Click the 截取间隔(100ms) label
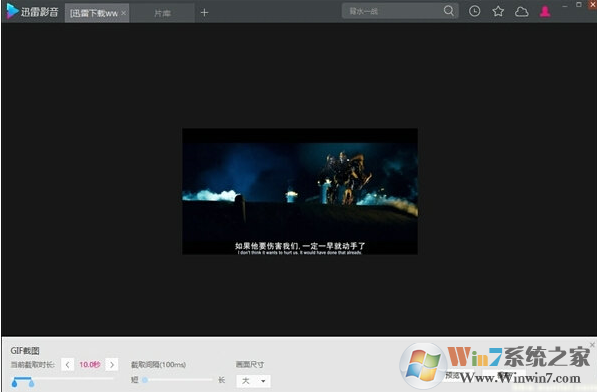Image resolution: width=597 pixels, height=392 pixels. coord(158,365)
